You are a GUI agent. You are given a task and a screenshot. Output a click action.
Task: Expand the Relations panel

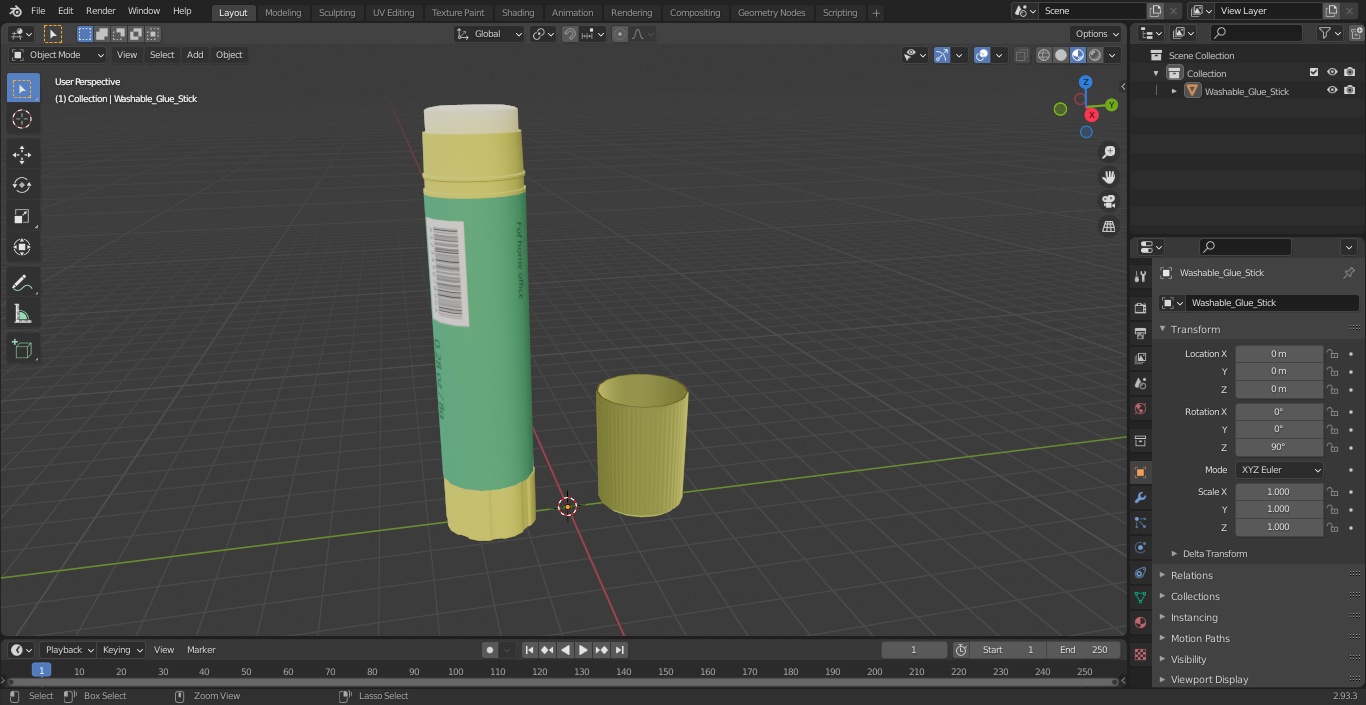click(x=1191, y=575)
